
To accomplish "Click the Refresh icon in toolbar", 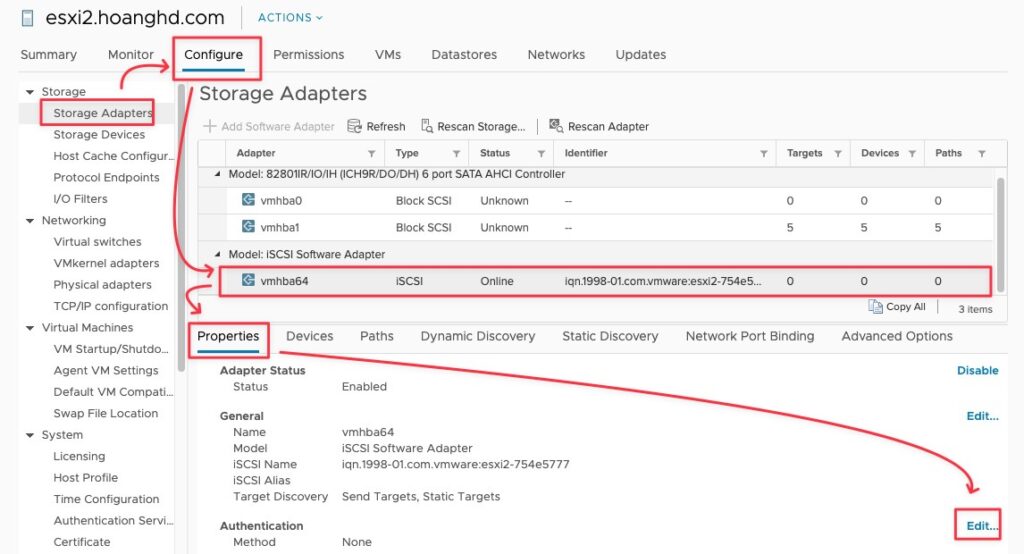I will coord(354,126).
